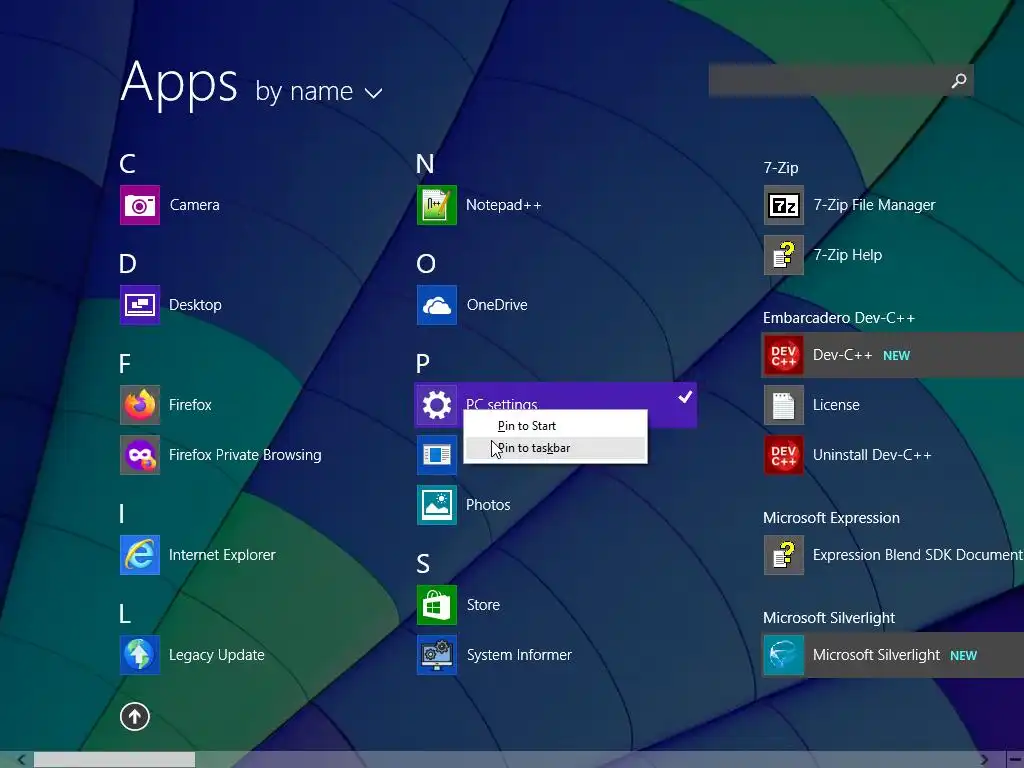Click the 'OneDrive' label
This screenshot has width=1024, height=768.
[497, 305]
